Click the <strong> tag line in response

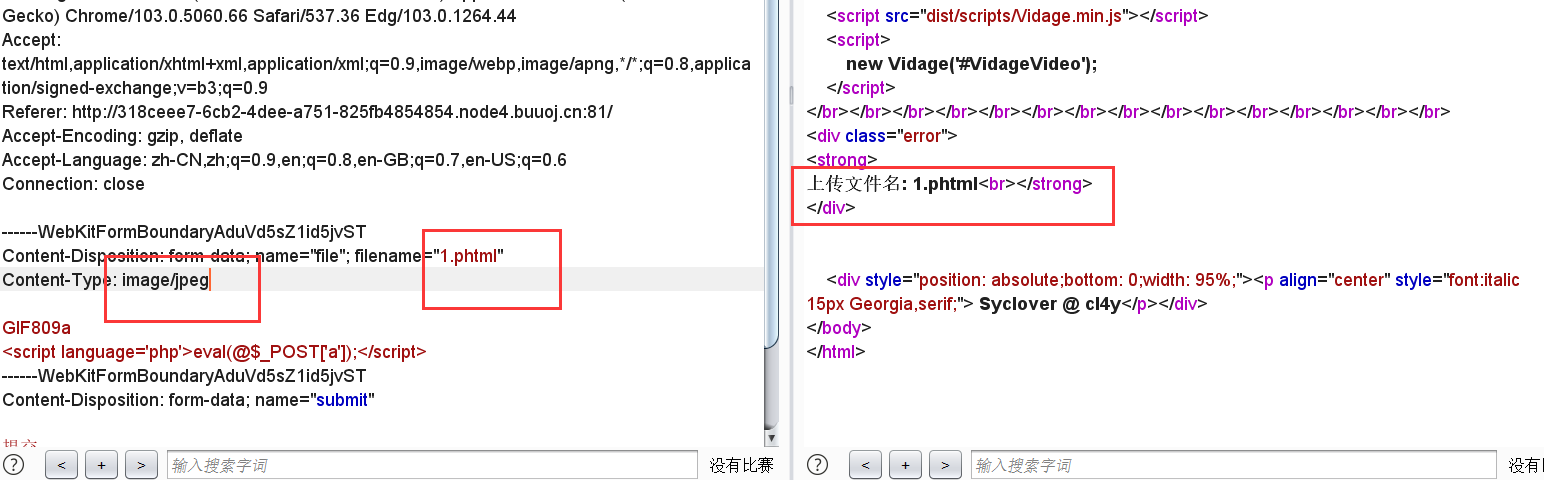(842, 160)
